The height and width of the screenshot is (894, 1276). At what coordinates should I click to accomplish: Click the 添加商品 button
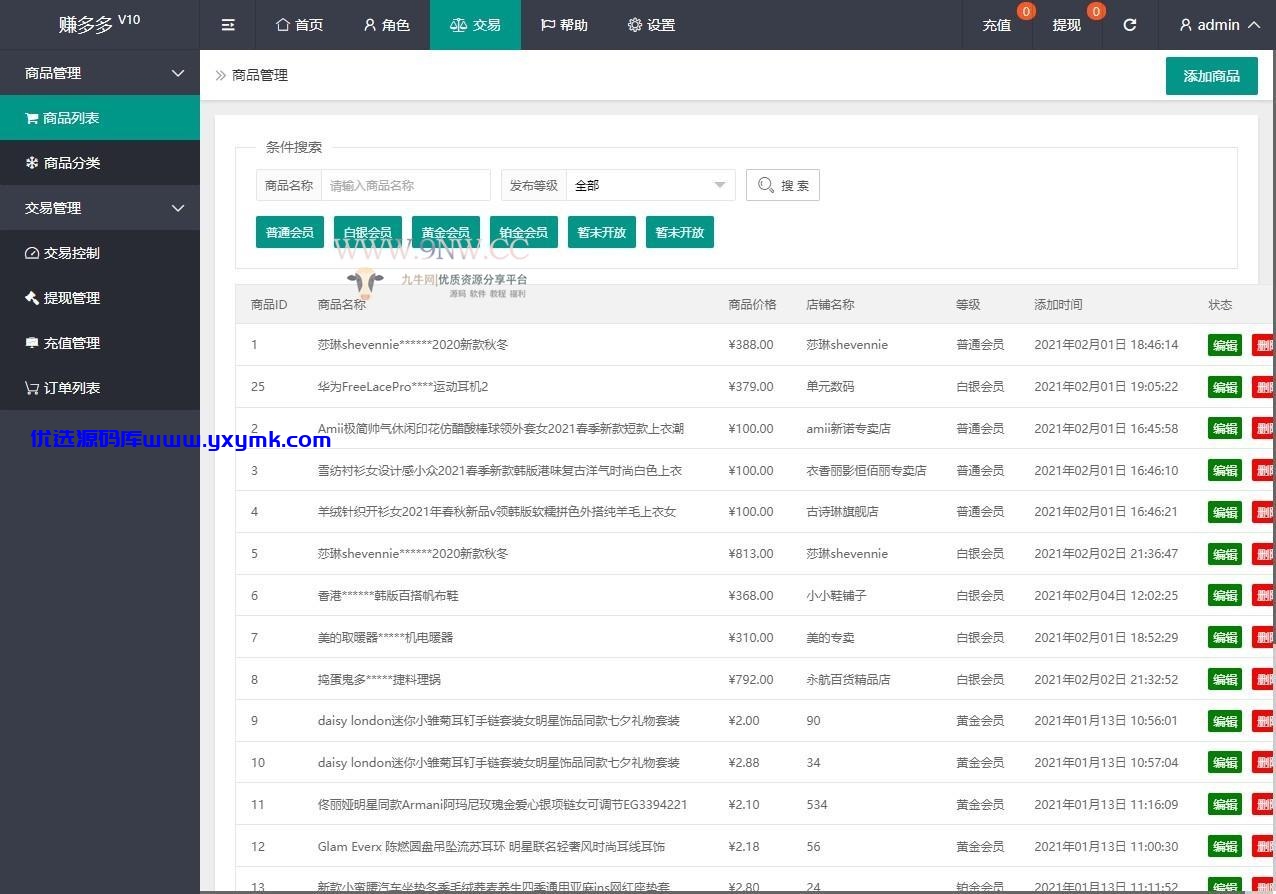pyautogui.click(x=1211, y=76)
